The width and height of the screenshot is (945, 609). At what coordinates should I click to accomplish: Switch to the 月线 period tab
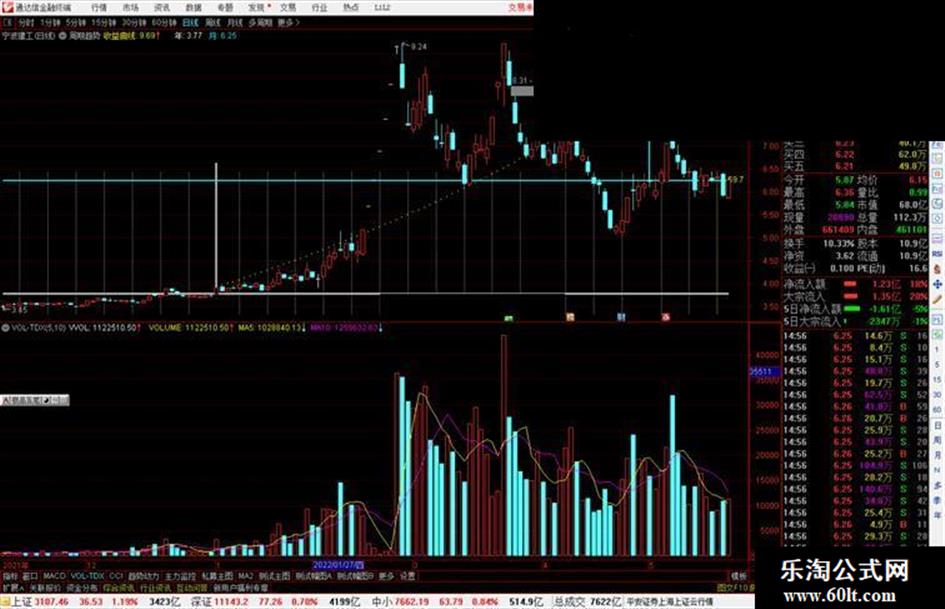(235, 23)
